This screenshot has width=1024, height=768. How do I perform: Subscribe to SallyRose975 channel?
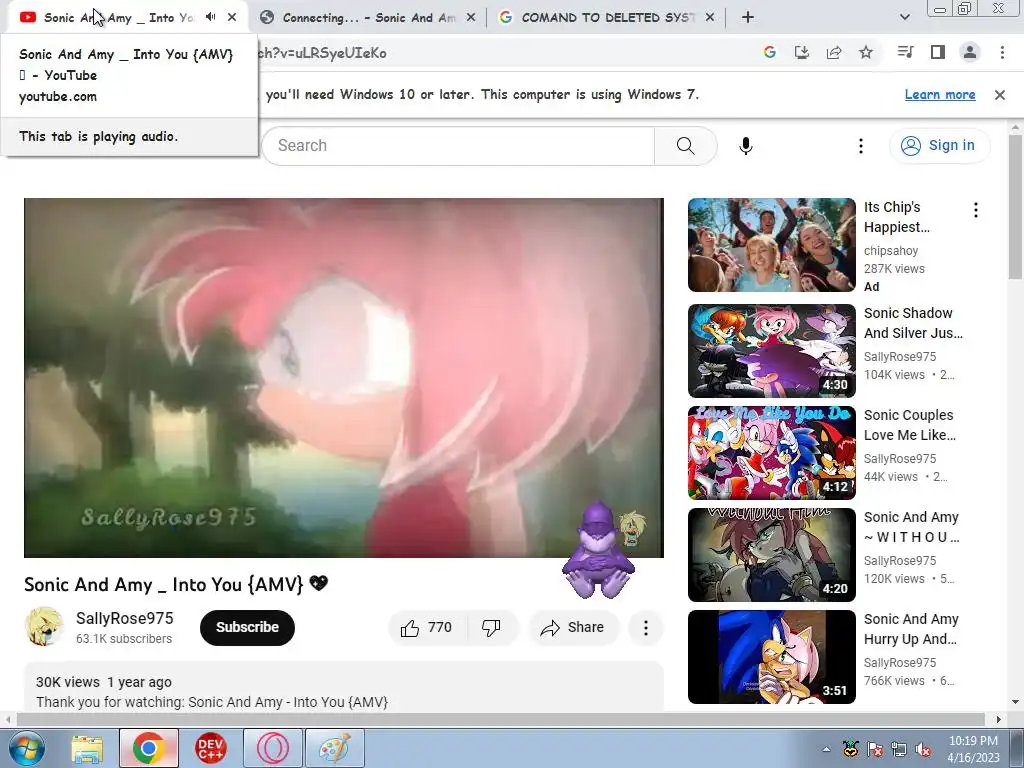(x=247, y=628)
